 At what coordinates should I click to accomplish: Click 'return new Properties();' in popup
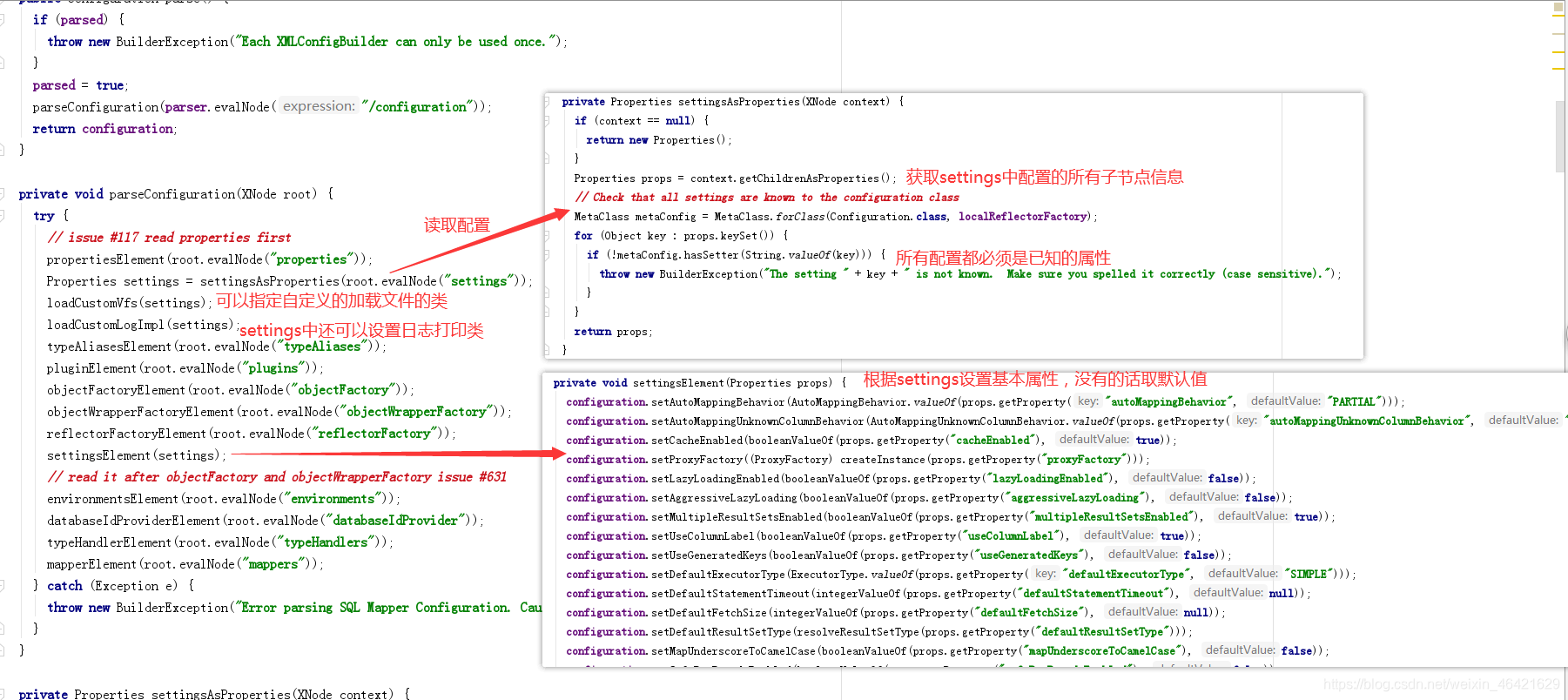pyautogui.click(x=659, y=140)
